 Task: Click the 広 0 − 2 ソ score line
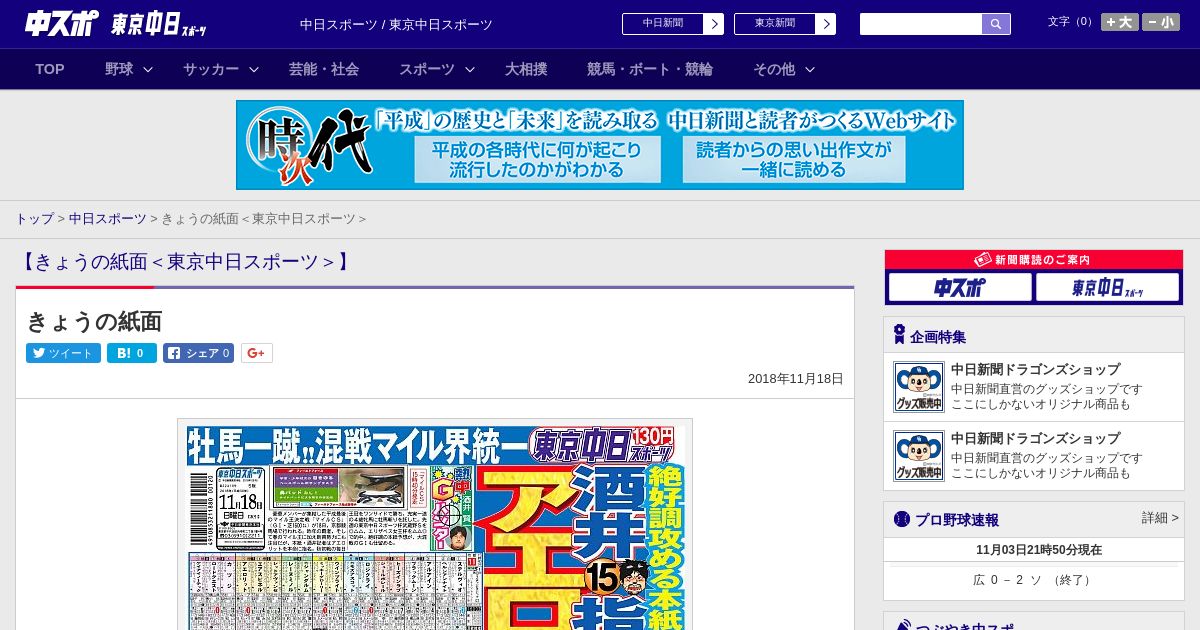tap(1034, 580)
